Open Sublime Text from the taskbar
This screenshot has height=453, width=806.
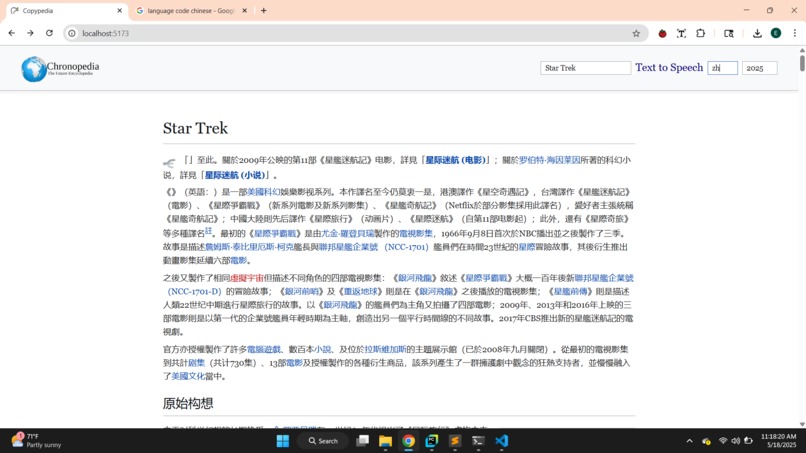point(455,441)
